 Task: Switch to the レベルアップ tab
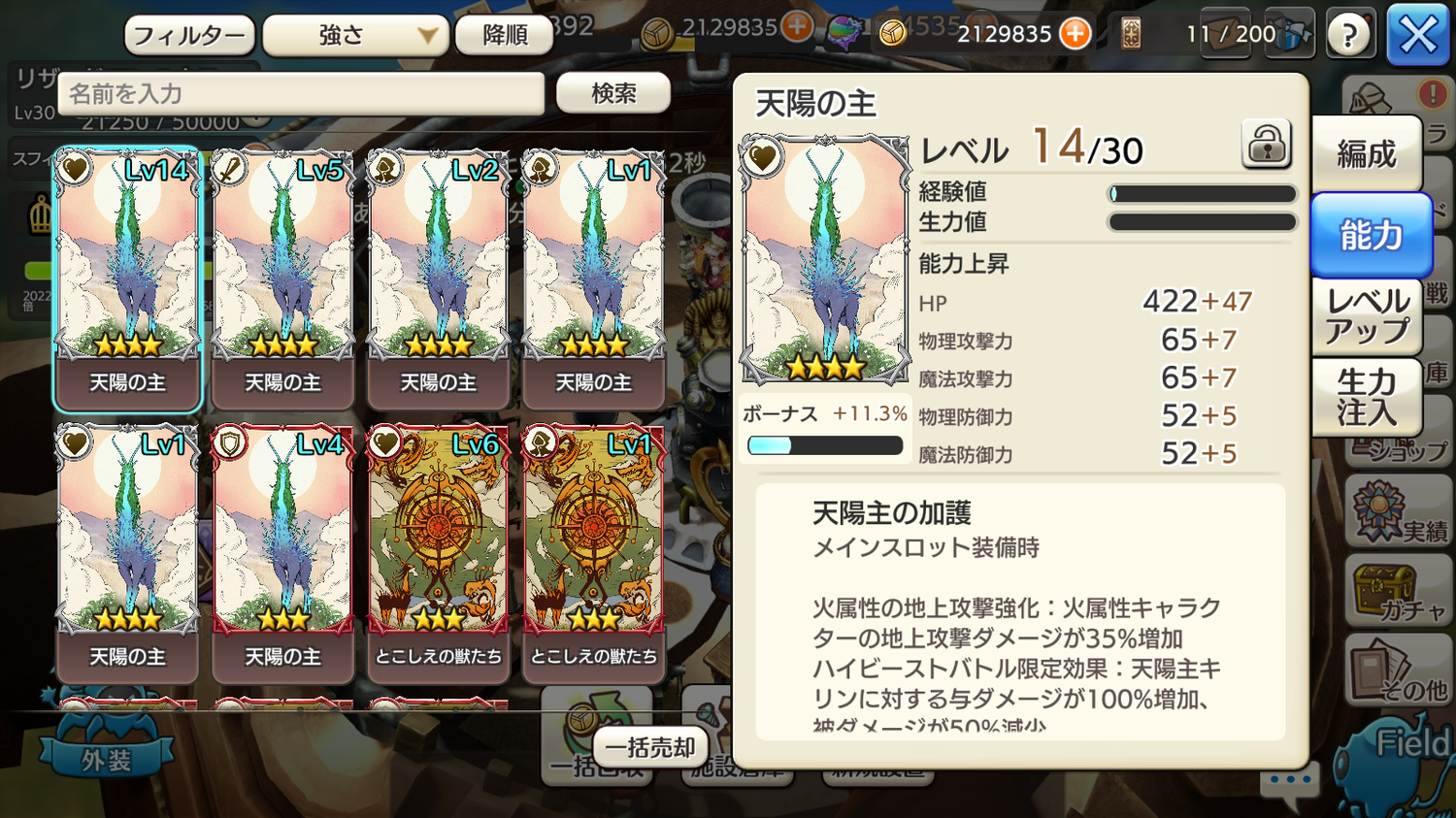coord(1367,316)
